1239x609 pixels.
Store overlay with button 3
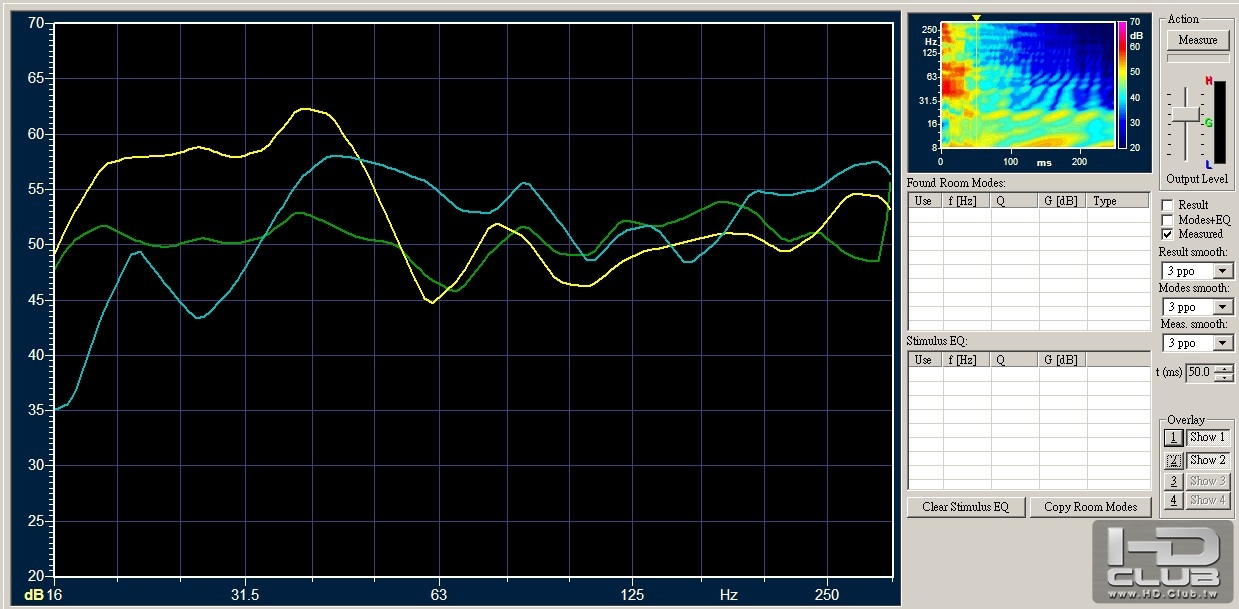[1174, 481]
